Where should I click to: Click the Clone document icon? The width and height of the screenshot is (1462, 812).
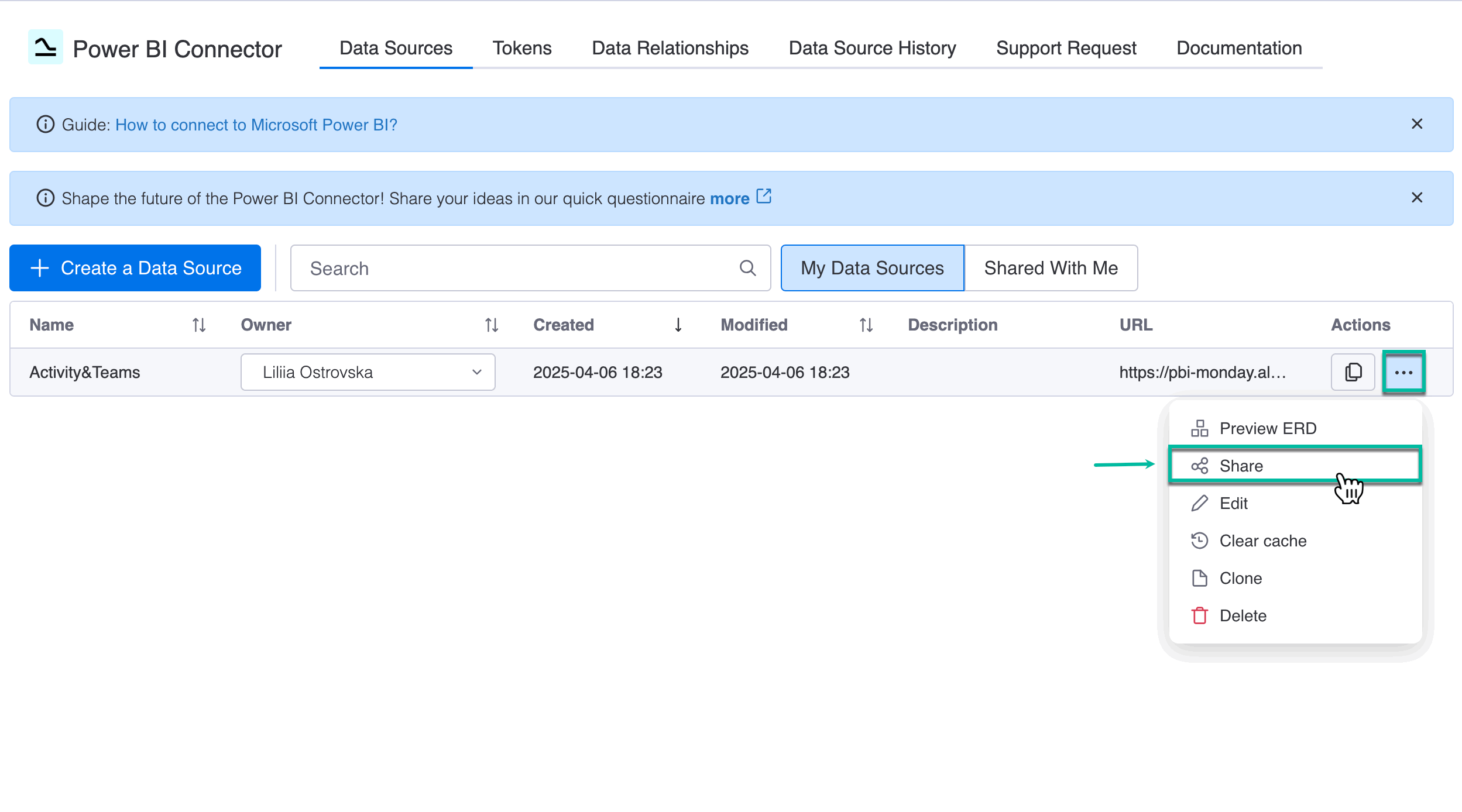click(1200, 578)
